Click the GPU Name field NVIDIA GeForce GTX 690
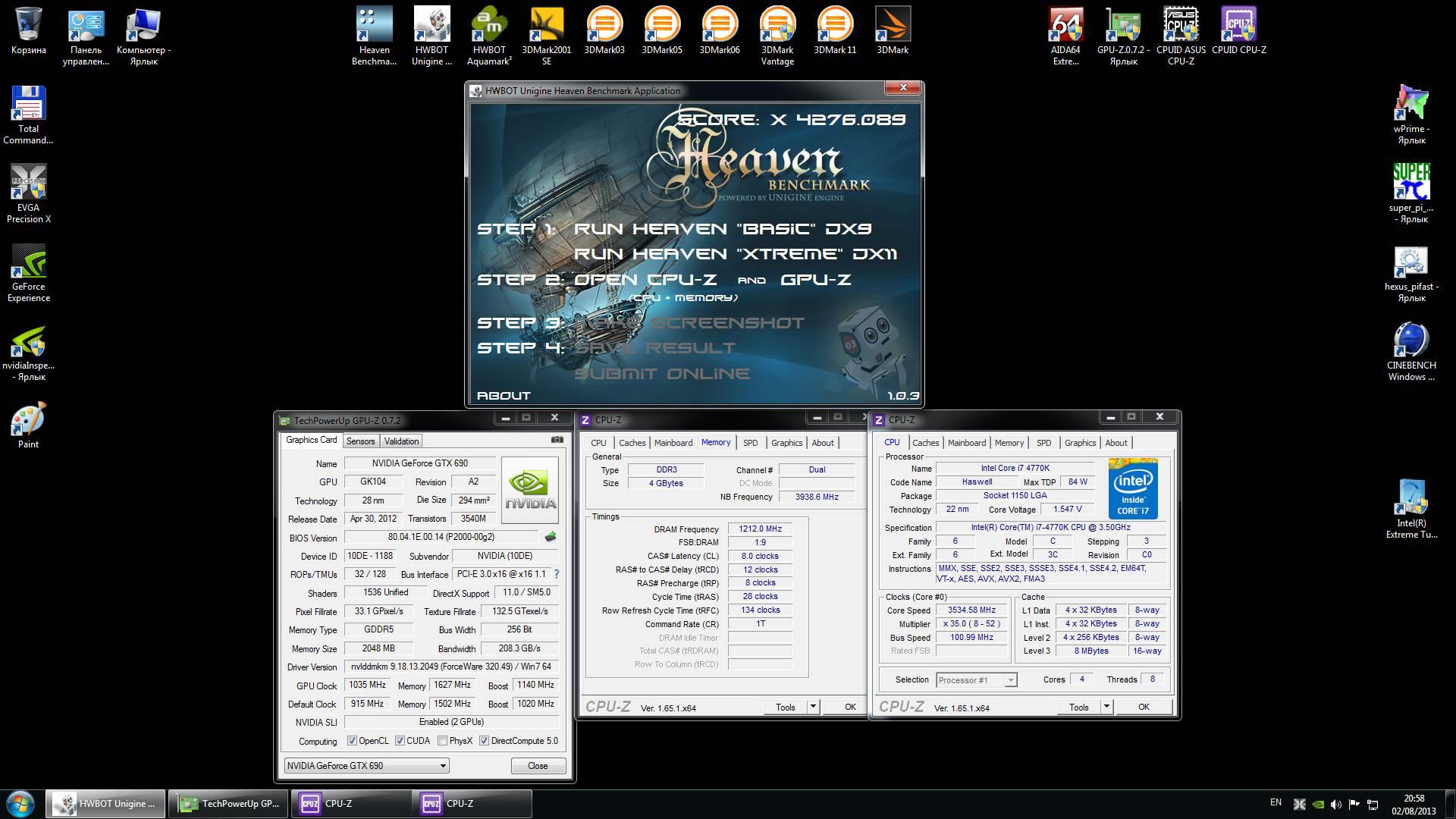 coord(420,463)
